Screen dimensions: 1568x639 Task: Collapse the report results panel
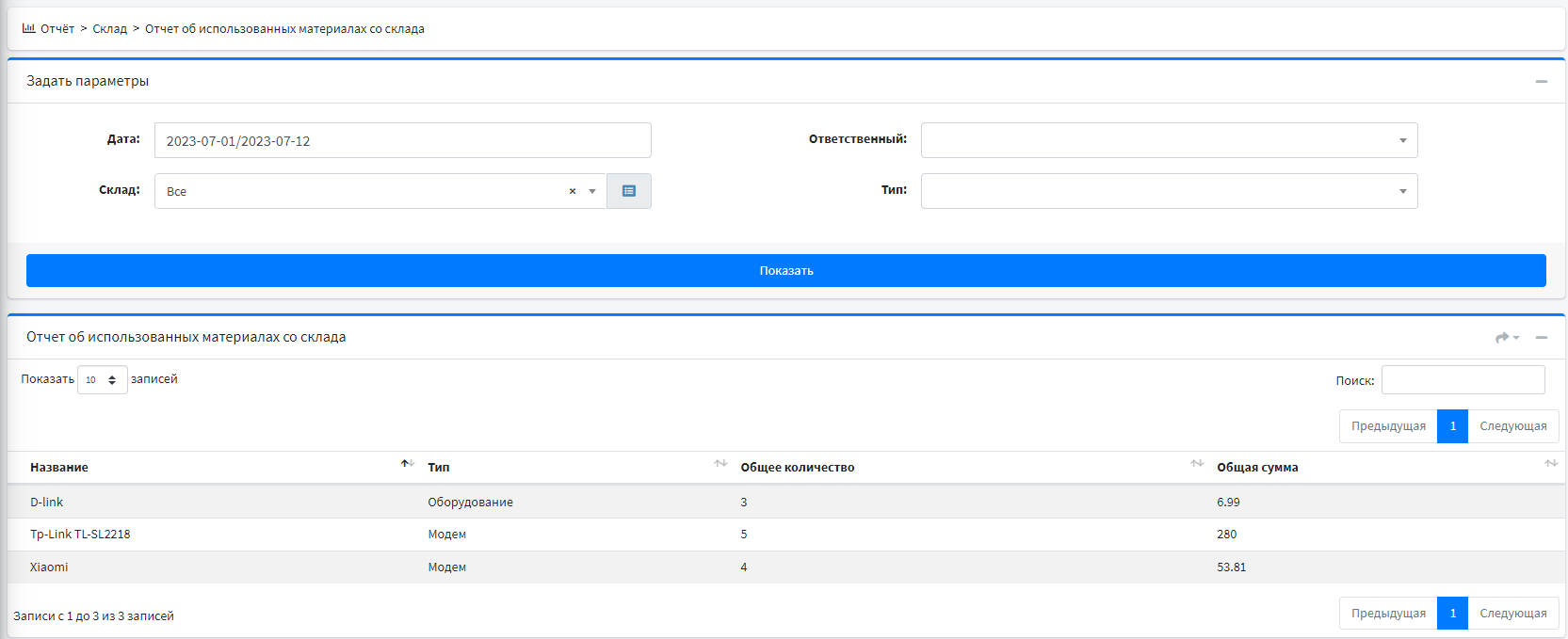point(1542,338)
